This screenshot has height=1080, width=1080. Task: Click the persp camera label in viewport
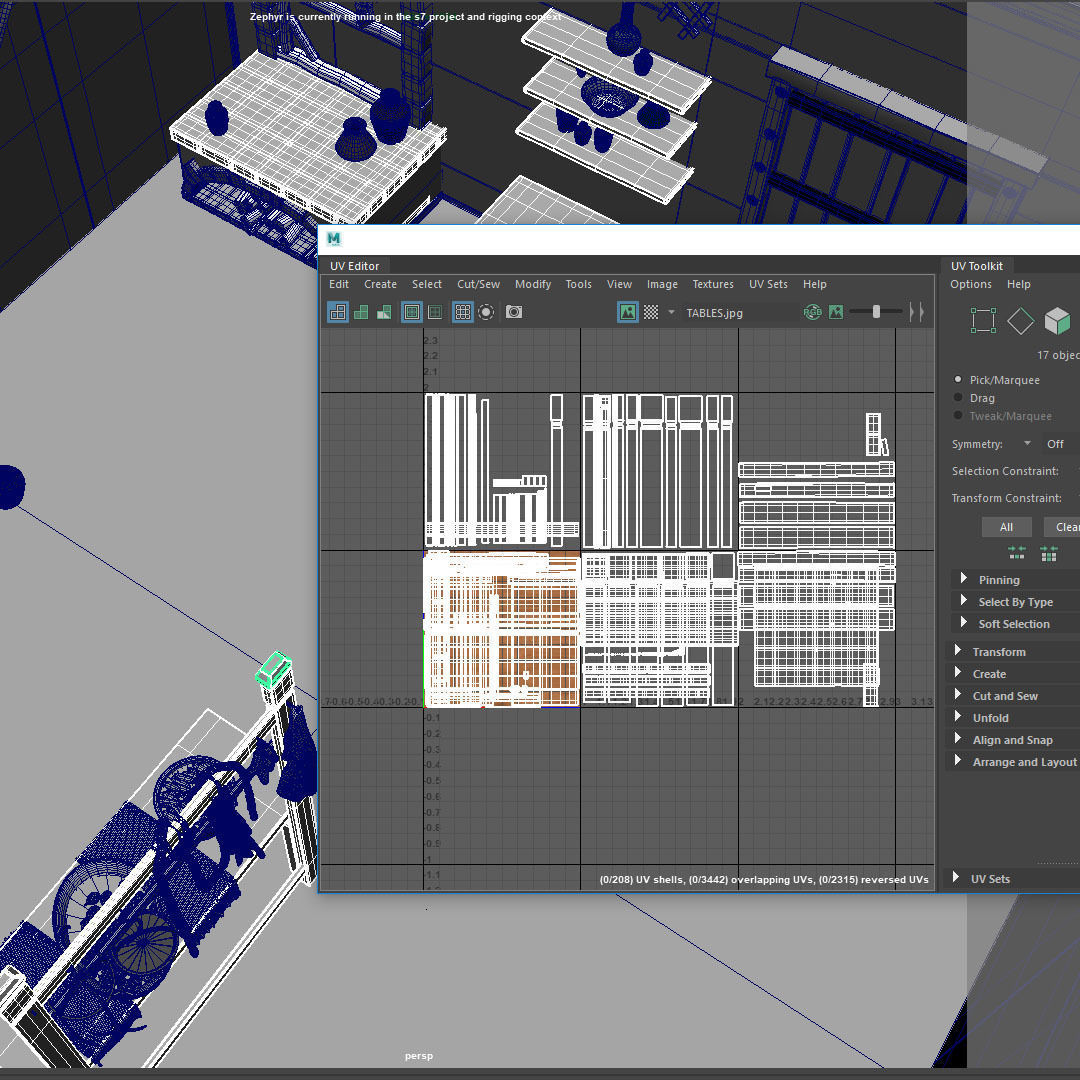click(419, 1056)
